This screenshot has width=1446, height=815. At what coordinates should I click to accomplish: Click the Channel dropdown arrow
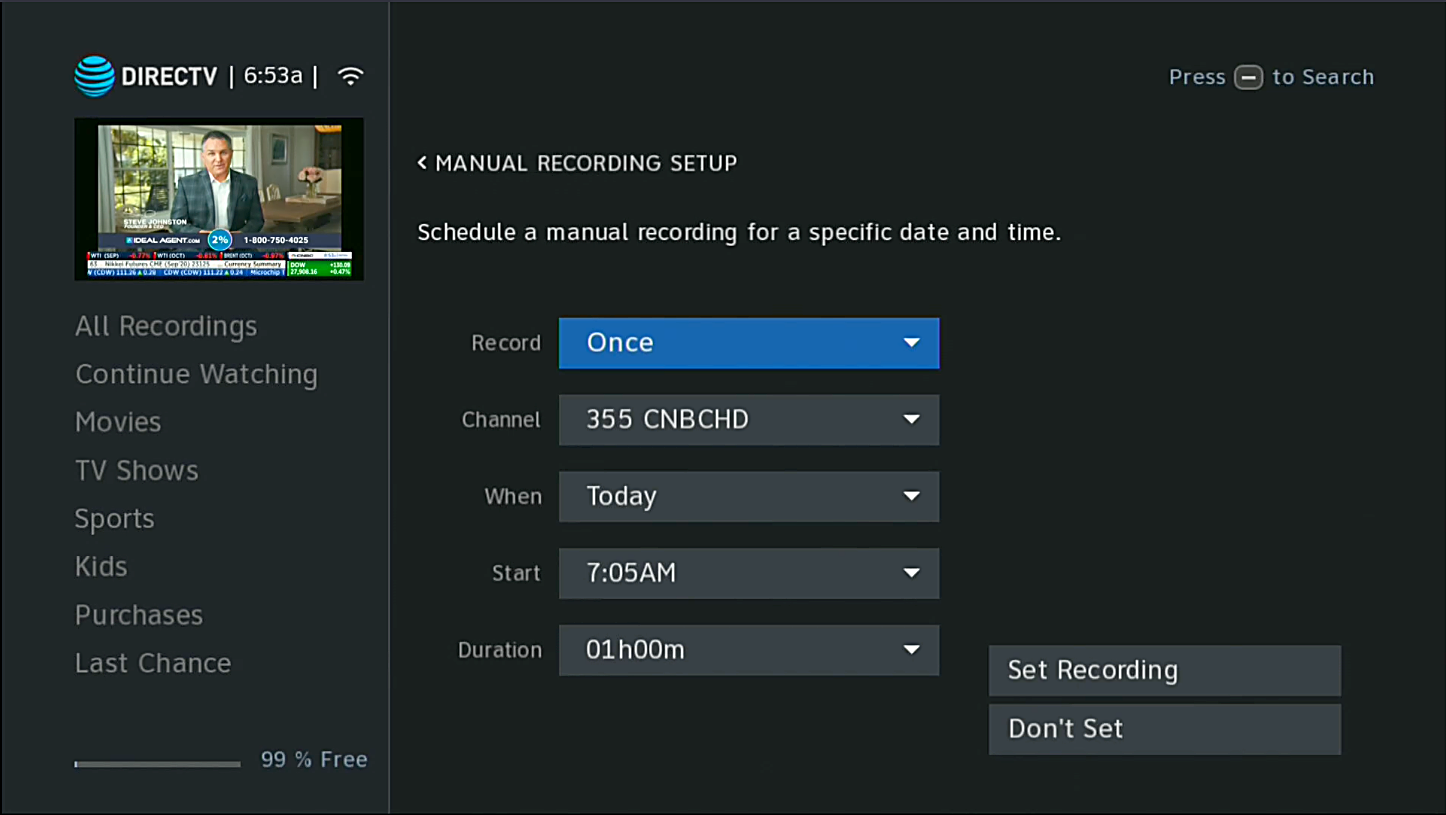pos(911,420)
